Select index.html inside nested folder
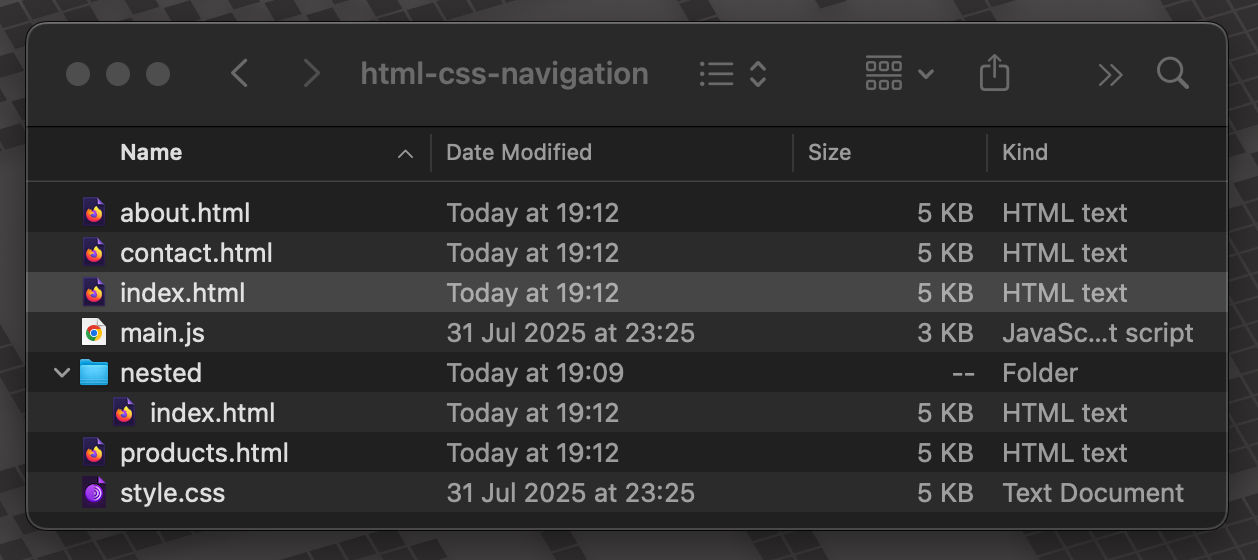 point(212,413)
